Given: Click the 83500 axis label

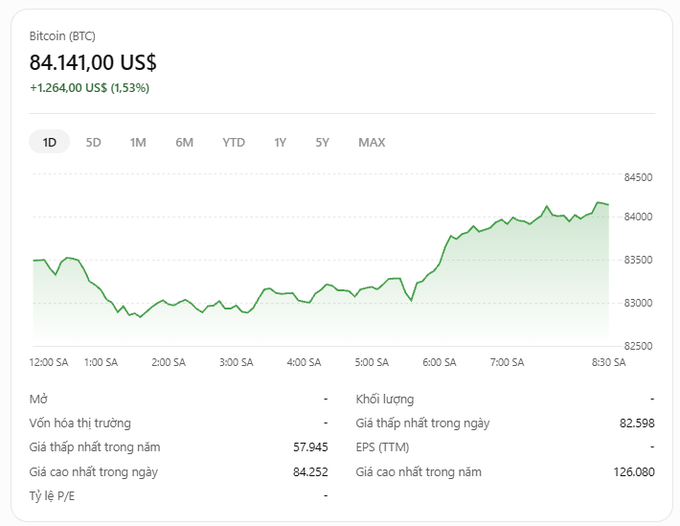Looking at the screenshot, I should pyautogui.click(x=638, y=260).
